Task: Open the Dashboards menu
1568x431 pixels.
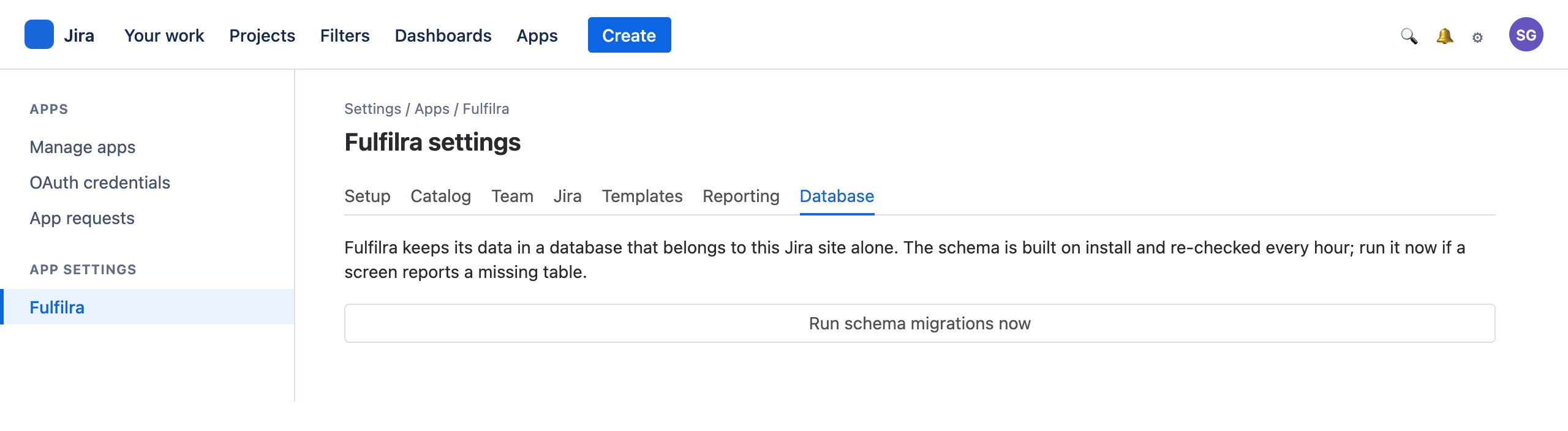Action: [443, 36]
